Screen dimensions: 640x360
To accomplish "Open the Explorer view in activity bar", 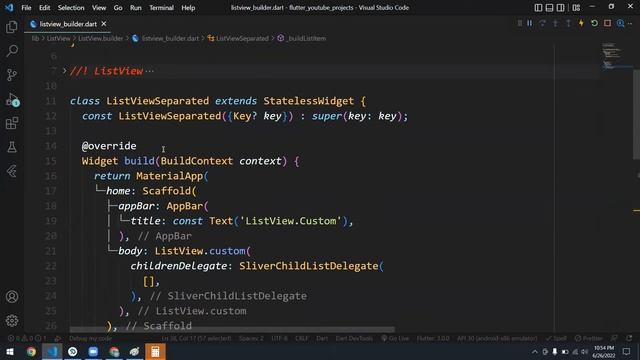I will (12, 27).
